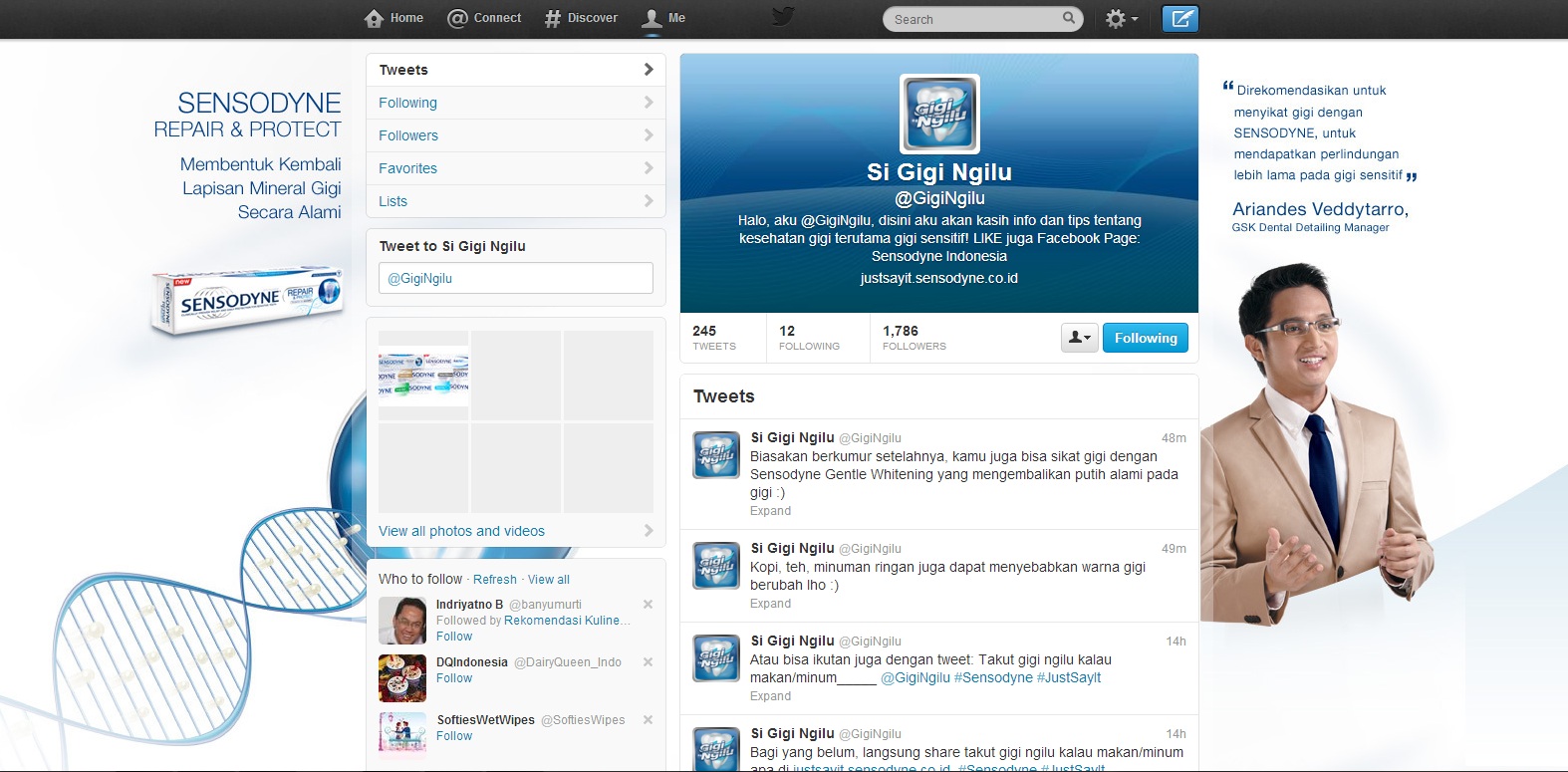1568x772 pixels.
Task: Click the chevron beside Lists
Action: pyautogui.click(x=649, y=200)
